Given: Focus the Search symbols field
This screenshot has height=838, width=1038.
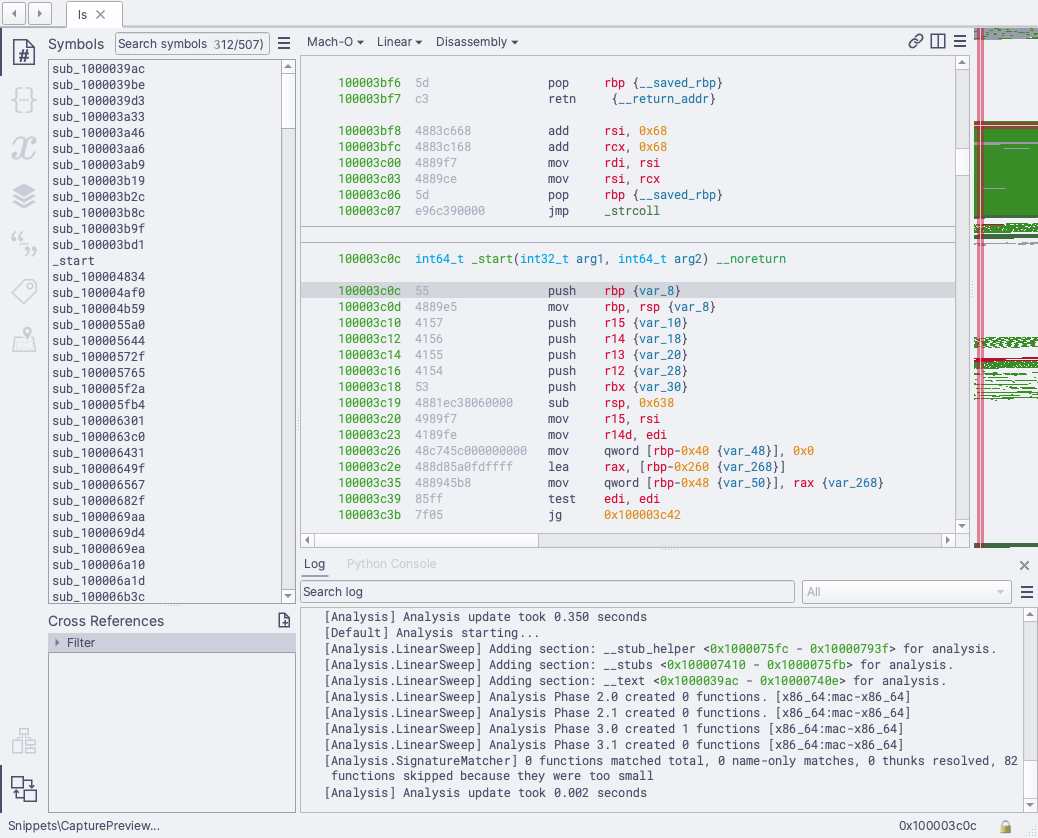Looking at the screenshot, I should click(192, 44).
